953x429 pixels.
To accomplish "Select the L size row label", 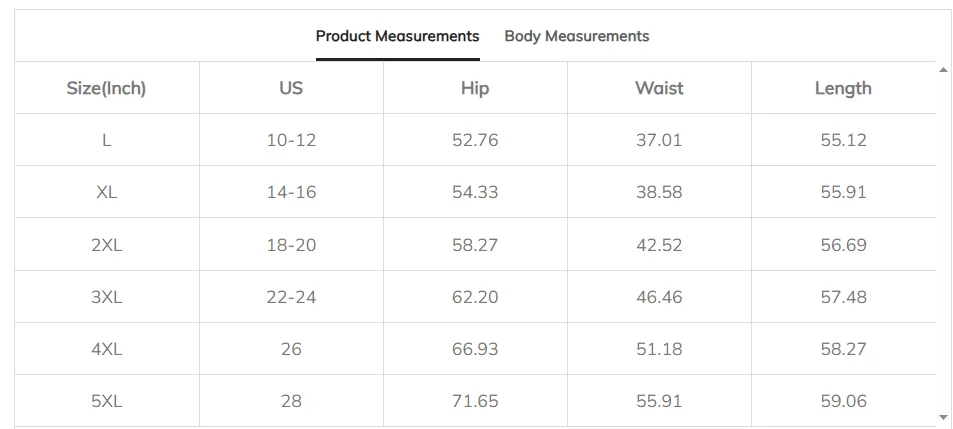I will 106,140.
